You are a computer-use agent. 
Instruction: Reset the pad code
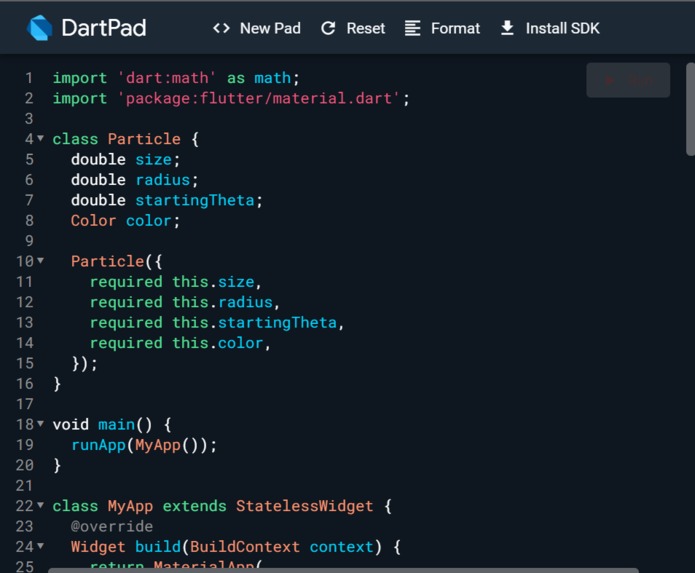(x=353, y=28)
